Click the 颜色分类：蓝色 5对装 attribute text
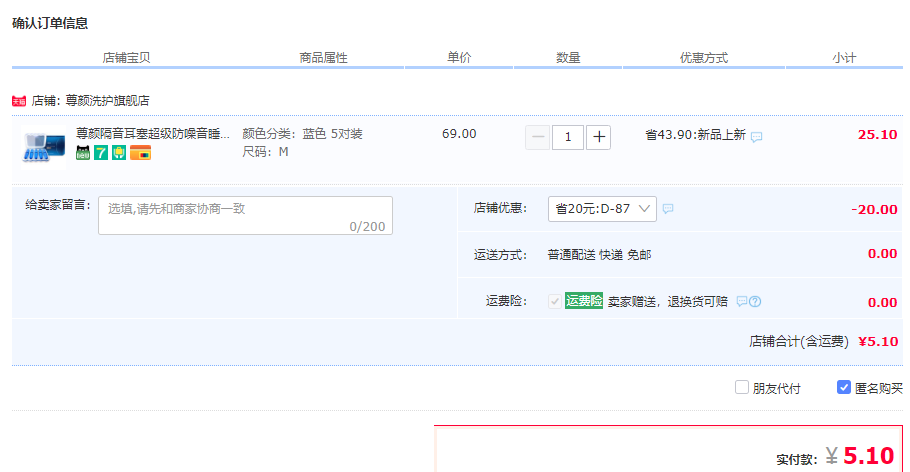910x472 pixels. [x=302, y=134]
